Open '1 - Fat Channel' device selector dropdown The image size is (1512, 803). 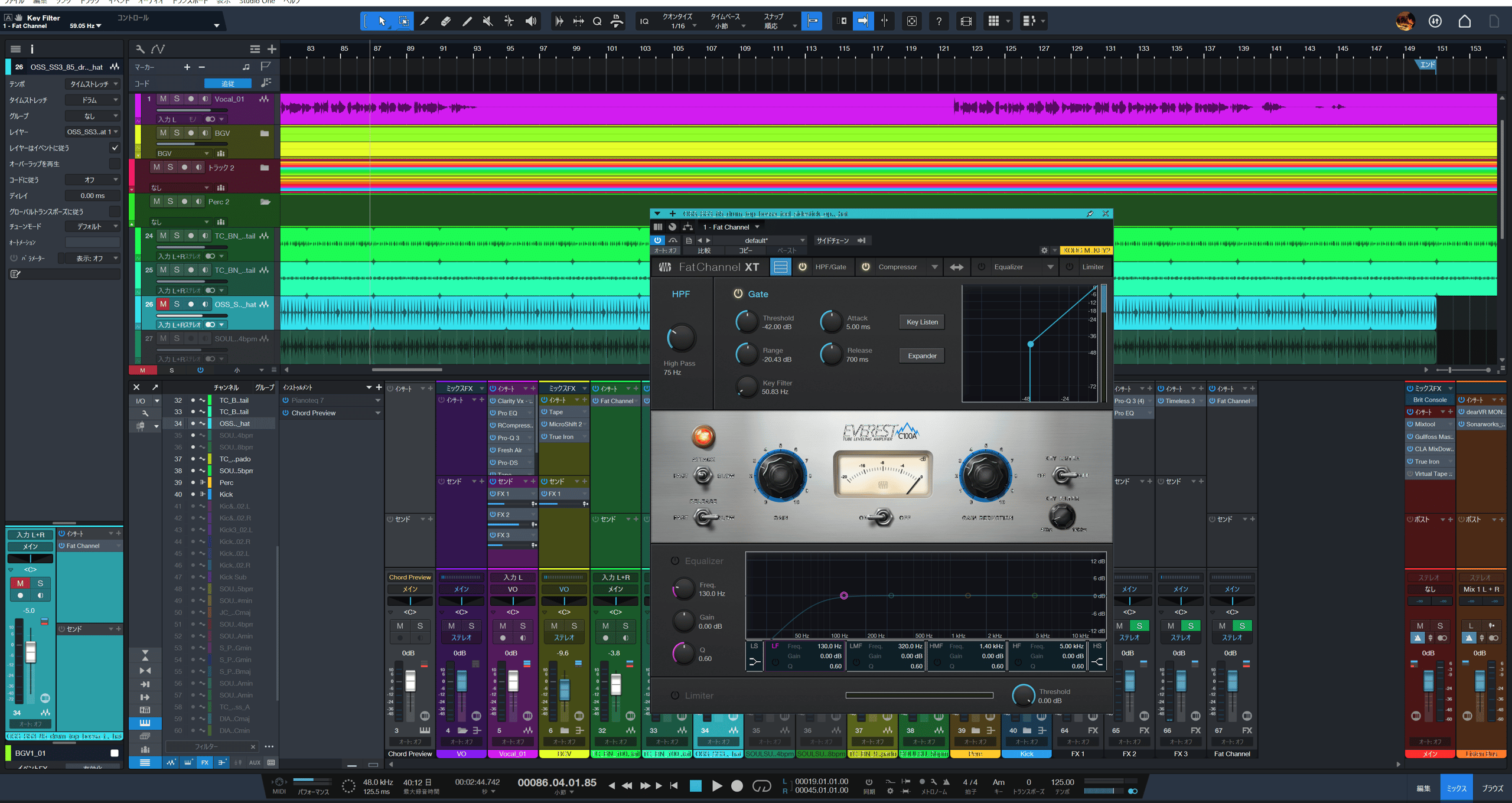click(731, 227)
